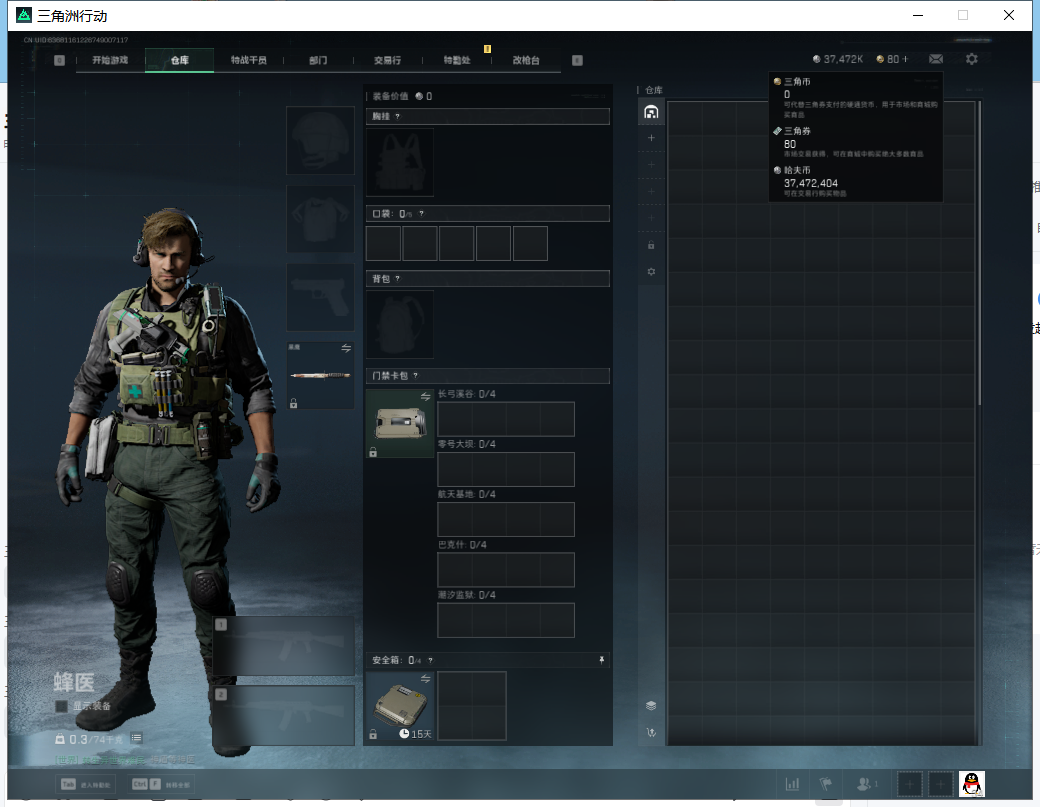Viewport: 1040px width, 807px height.
Task: Select the key card case item
Action: 400,423
